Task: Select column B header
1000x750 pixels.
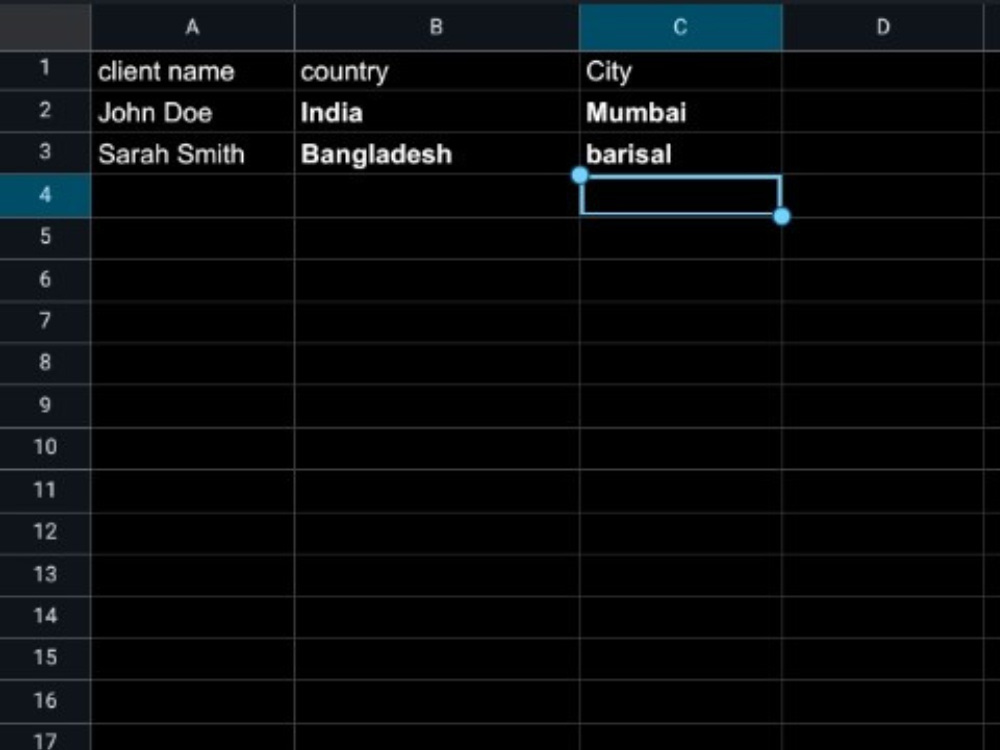Action: point(437,27)
